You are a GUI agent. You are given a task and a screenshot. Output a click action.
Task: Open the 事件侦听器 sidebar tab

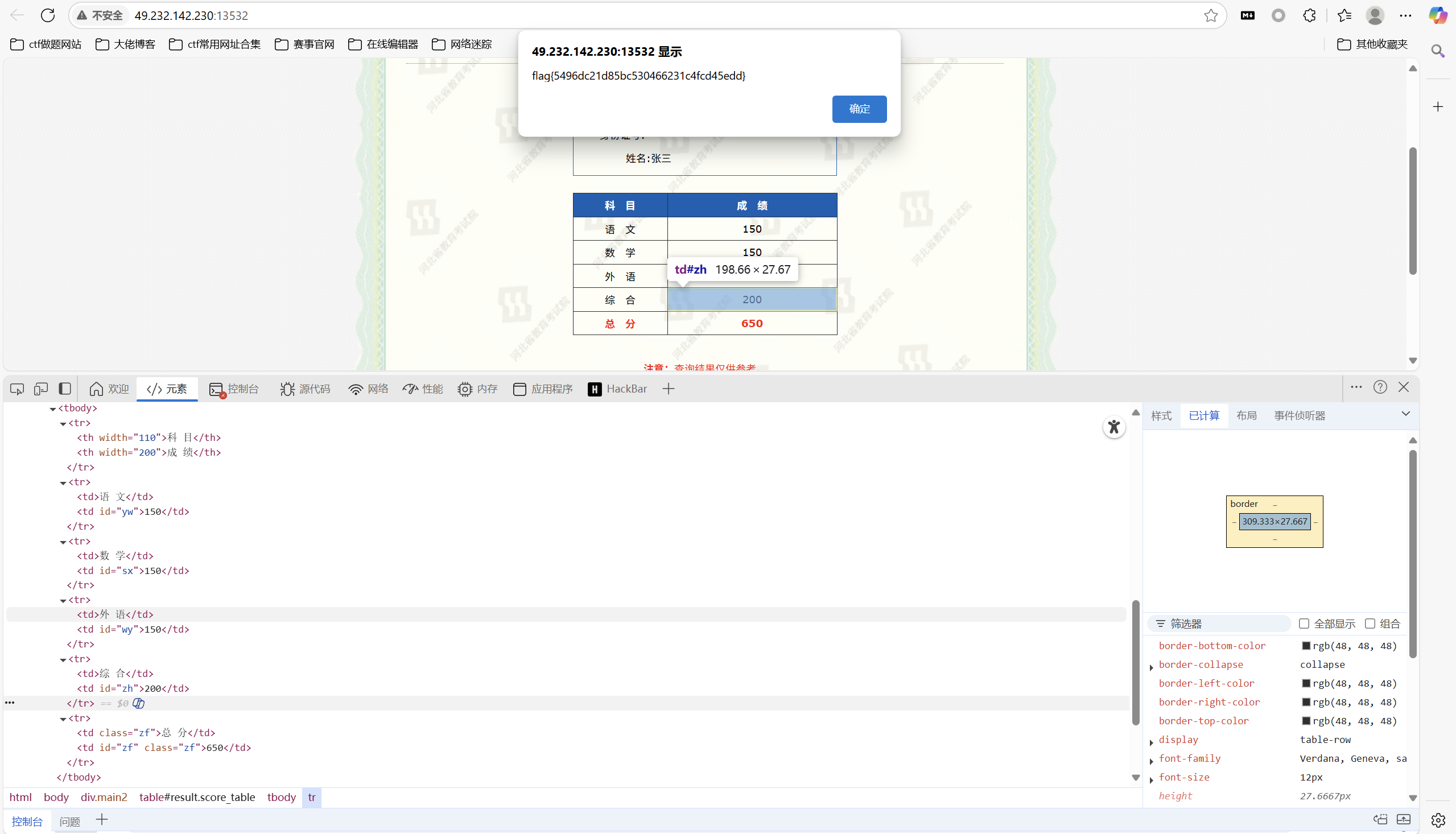(x=1299, y=416)
